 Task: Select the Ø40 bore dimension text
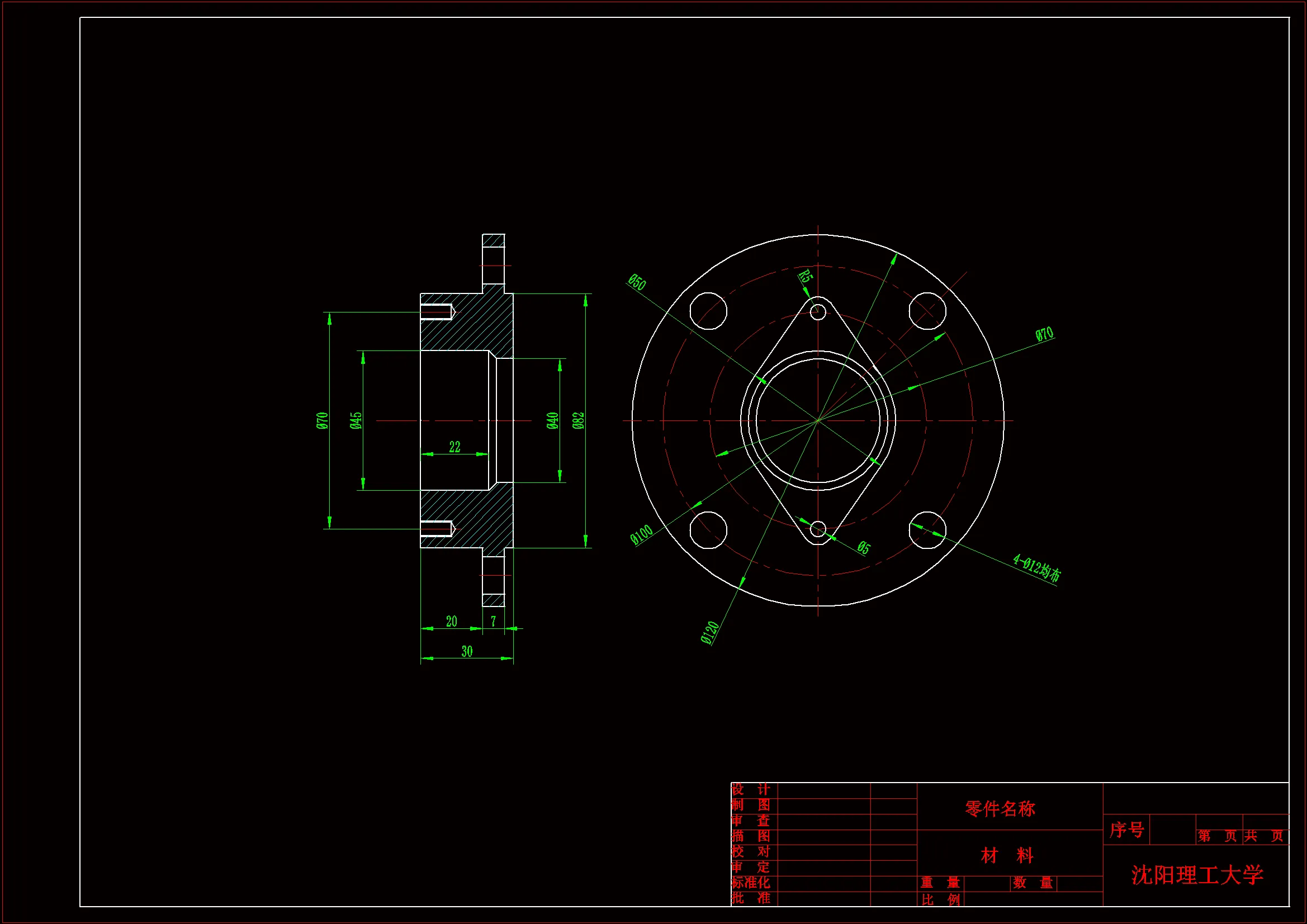tap(552, 421)
